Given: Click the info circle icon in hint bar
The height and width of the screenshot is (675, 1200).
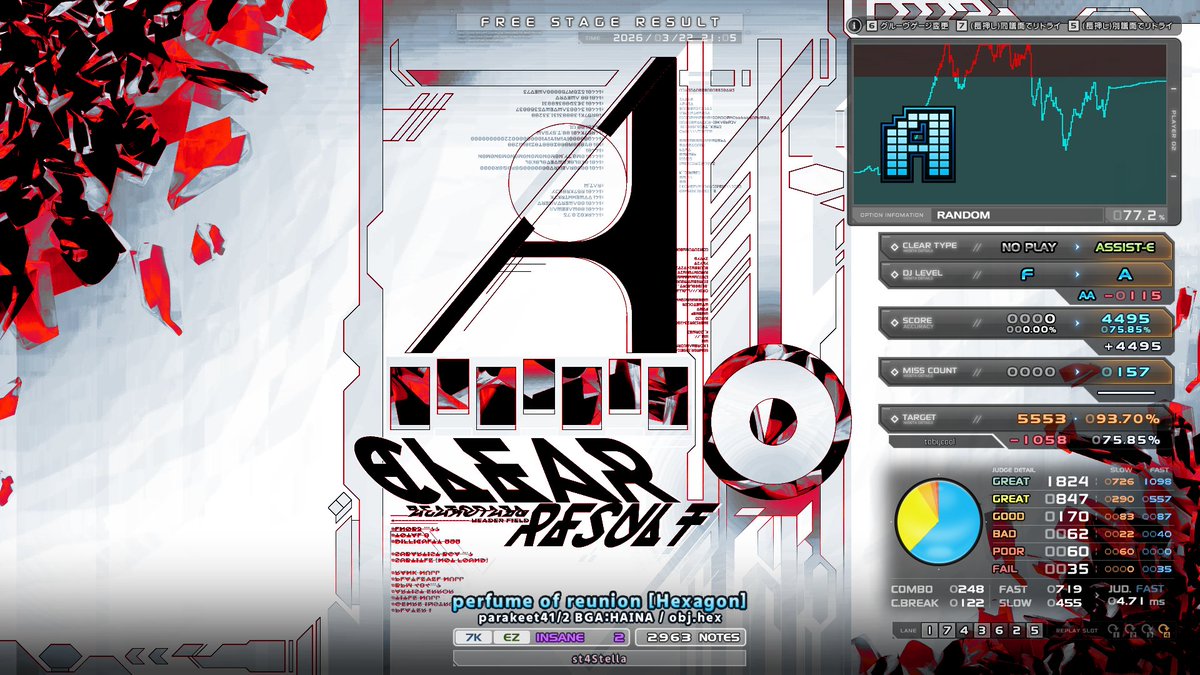Looking at the screenshot, I should [x=854, y=25].
